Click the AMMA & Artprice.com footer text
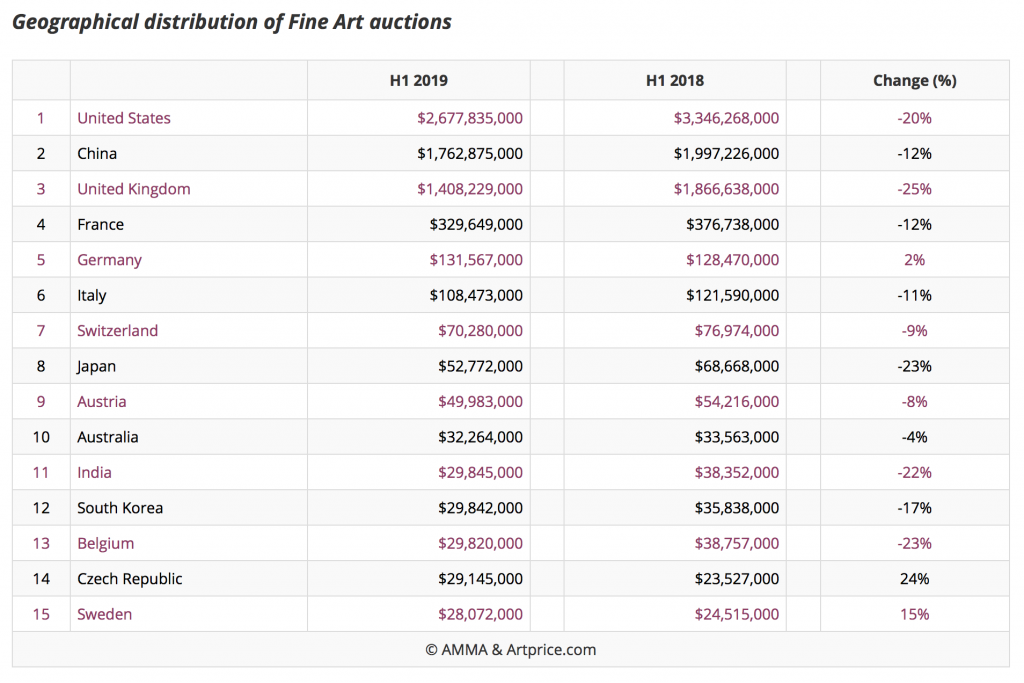Image resolution: width=1024 pixels, height=683 pixels. [512, 649]
